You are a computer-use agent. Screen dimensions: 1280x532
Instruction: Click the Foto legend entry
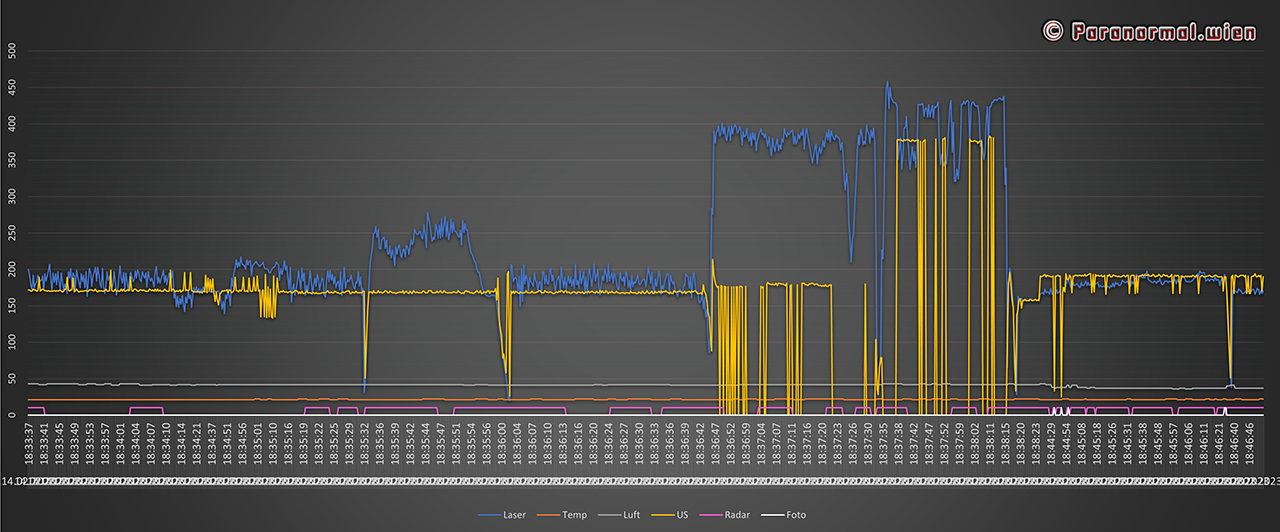[796, 515]
